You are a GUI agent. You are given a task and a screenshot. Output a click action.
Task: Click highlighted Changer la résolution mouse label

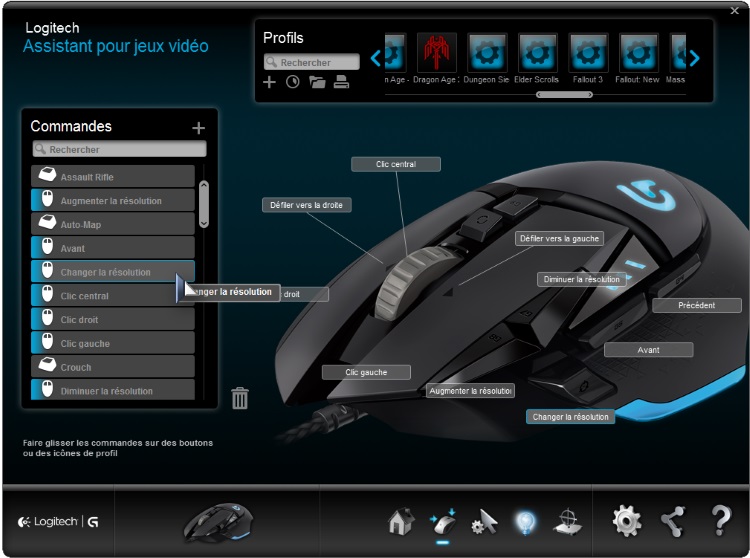[570, 416]
